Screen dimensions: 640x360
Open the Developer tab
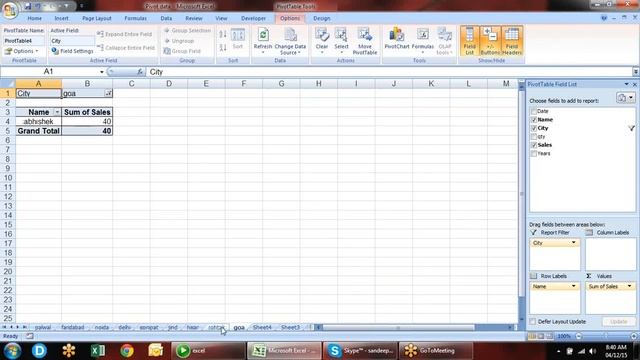[253, 18]
